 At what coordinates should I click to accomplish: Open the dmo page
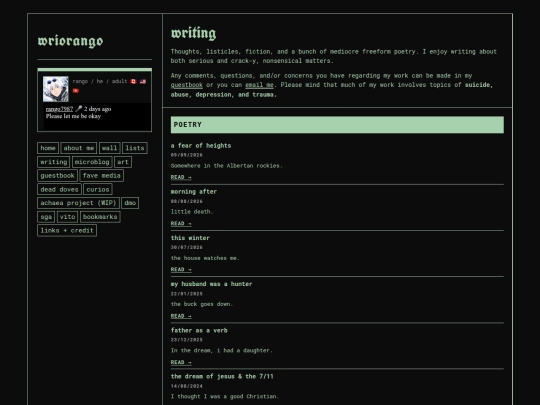[x=130, y=203]
